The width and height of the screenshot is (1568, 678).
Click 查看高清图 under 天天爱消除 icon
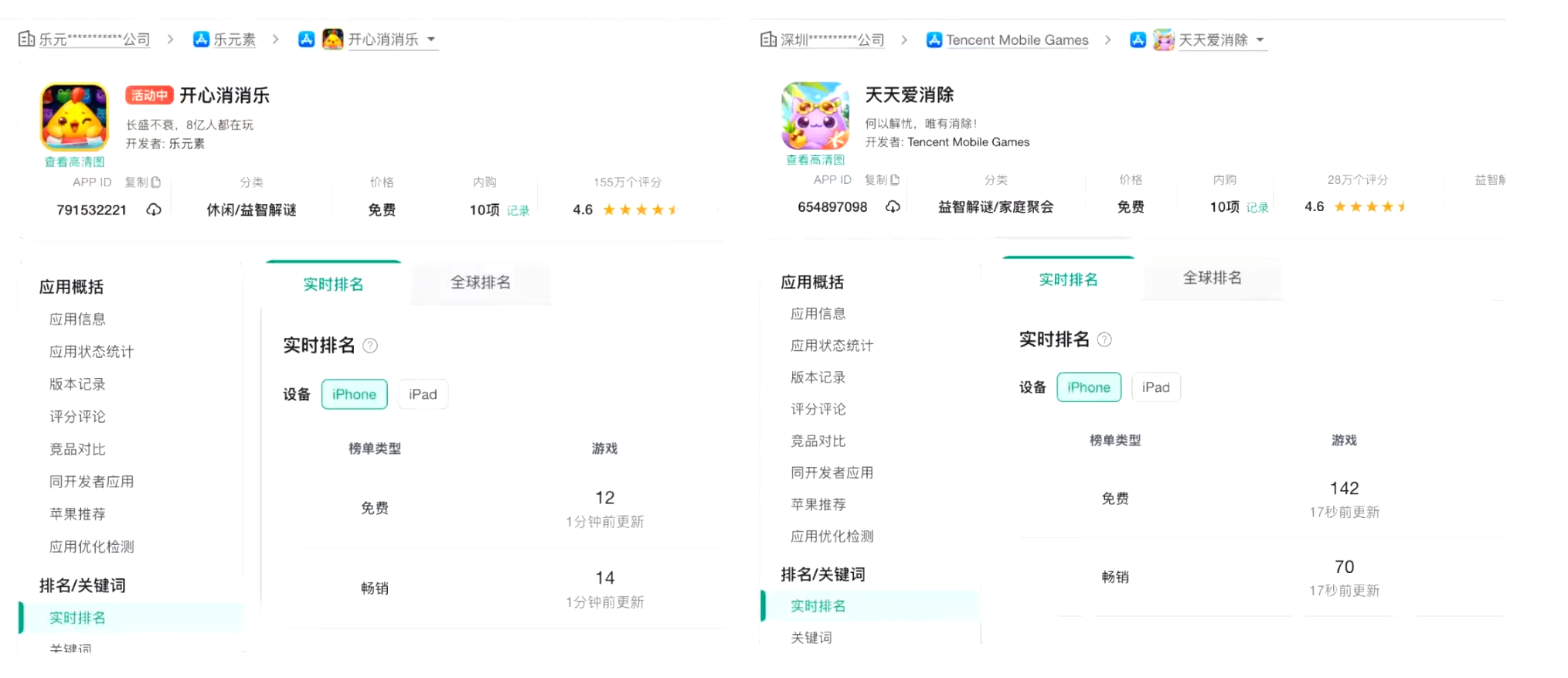click(x=815, y=160)
